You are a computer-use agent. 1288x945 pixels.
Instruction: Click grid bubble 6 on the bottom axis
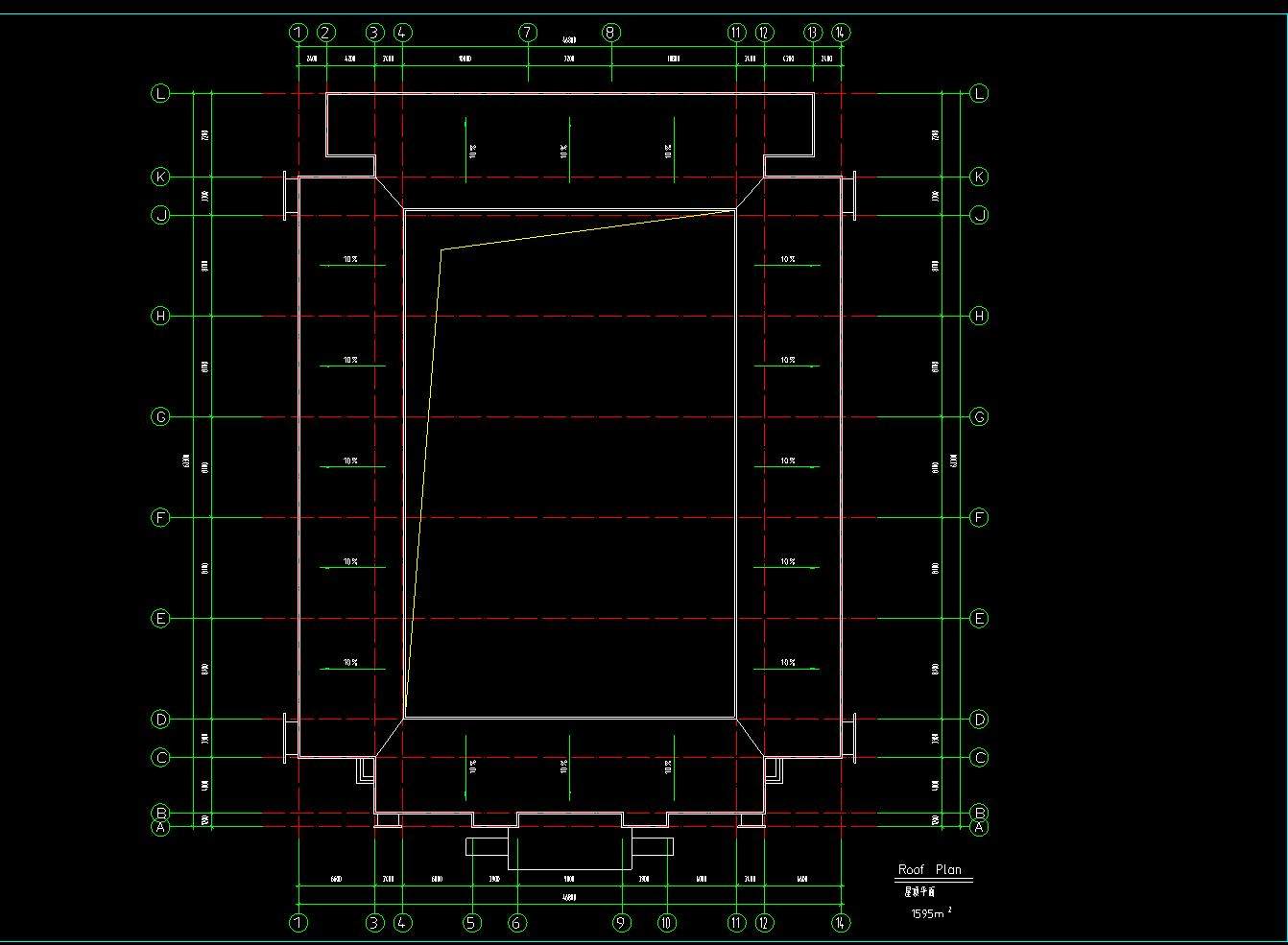pyautogui.click(x=517, y=923)
